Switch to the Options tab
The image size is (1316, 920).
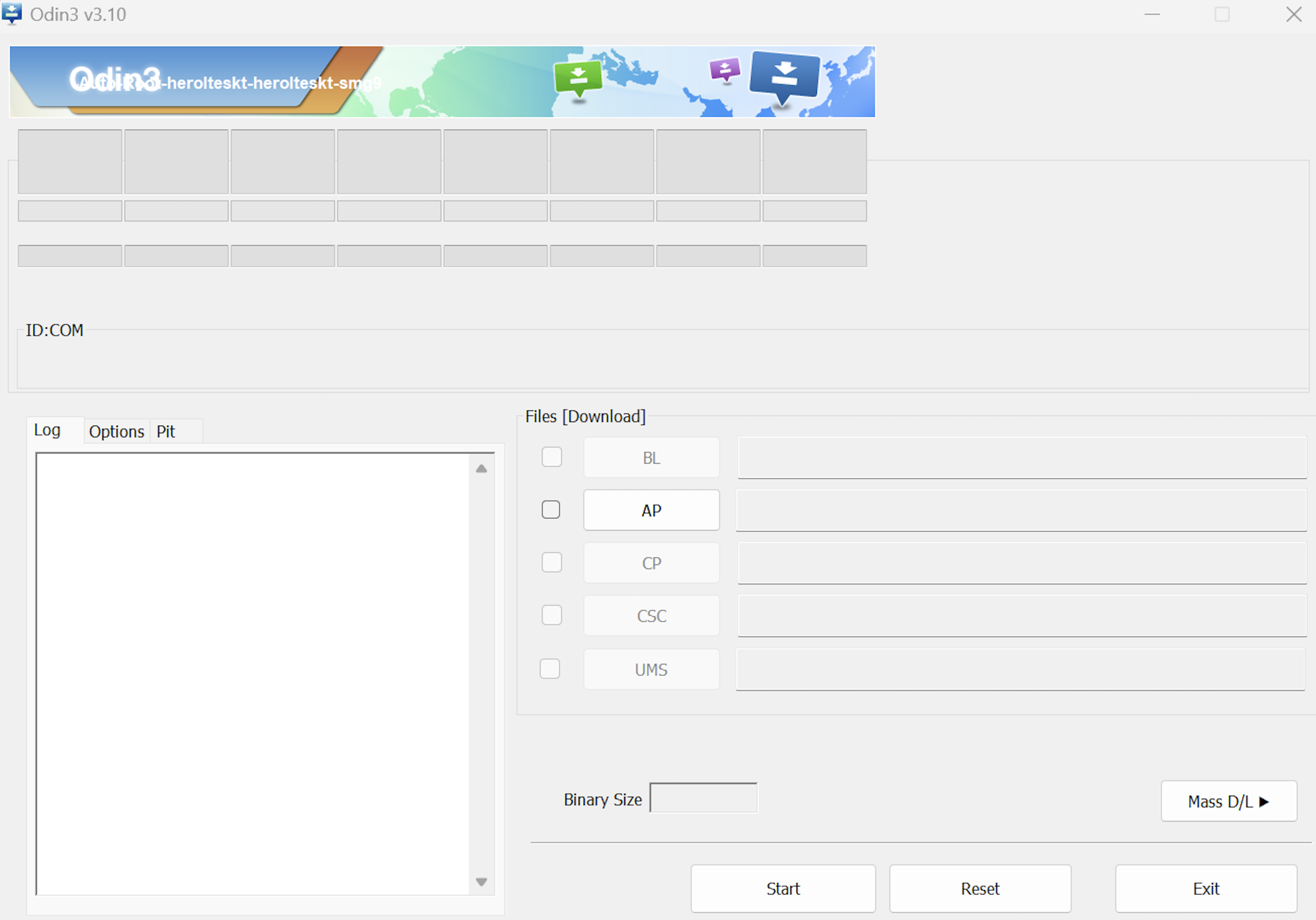116,431
